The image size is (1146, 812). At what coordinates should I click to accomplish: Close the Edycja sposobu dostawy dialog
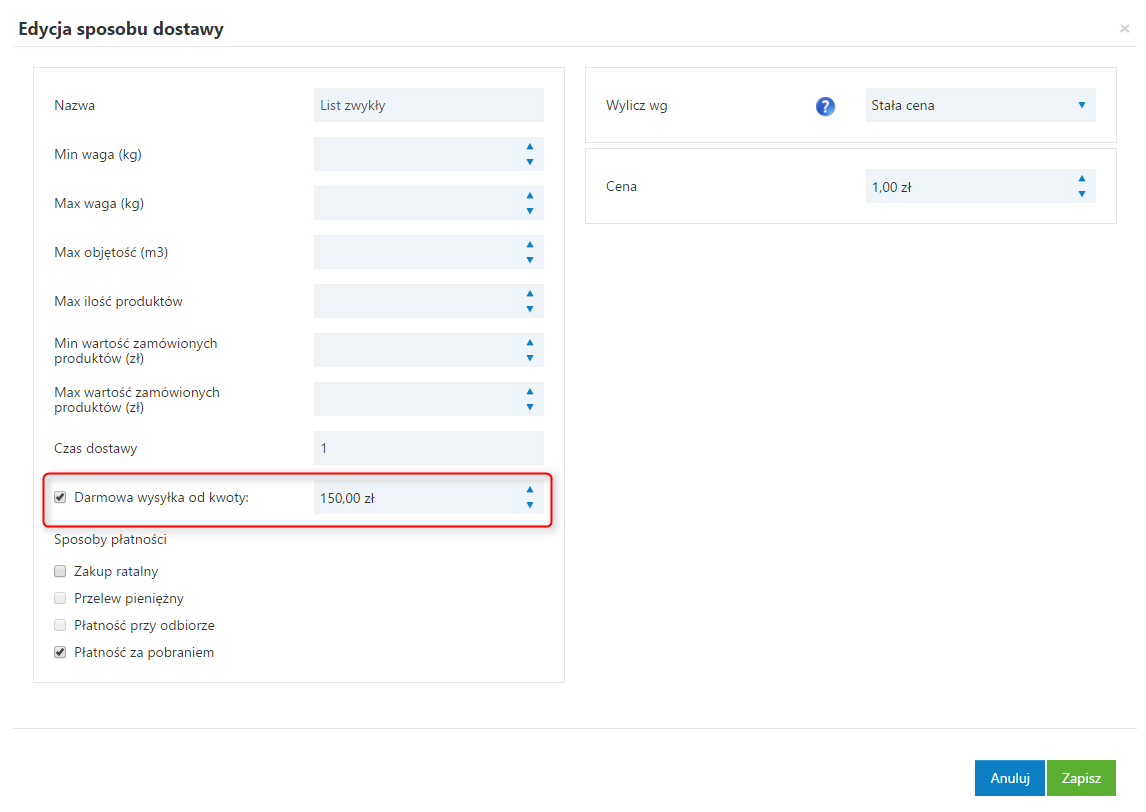coord(1124,29)
